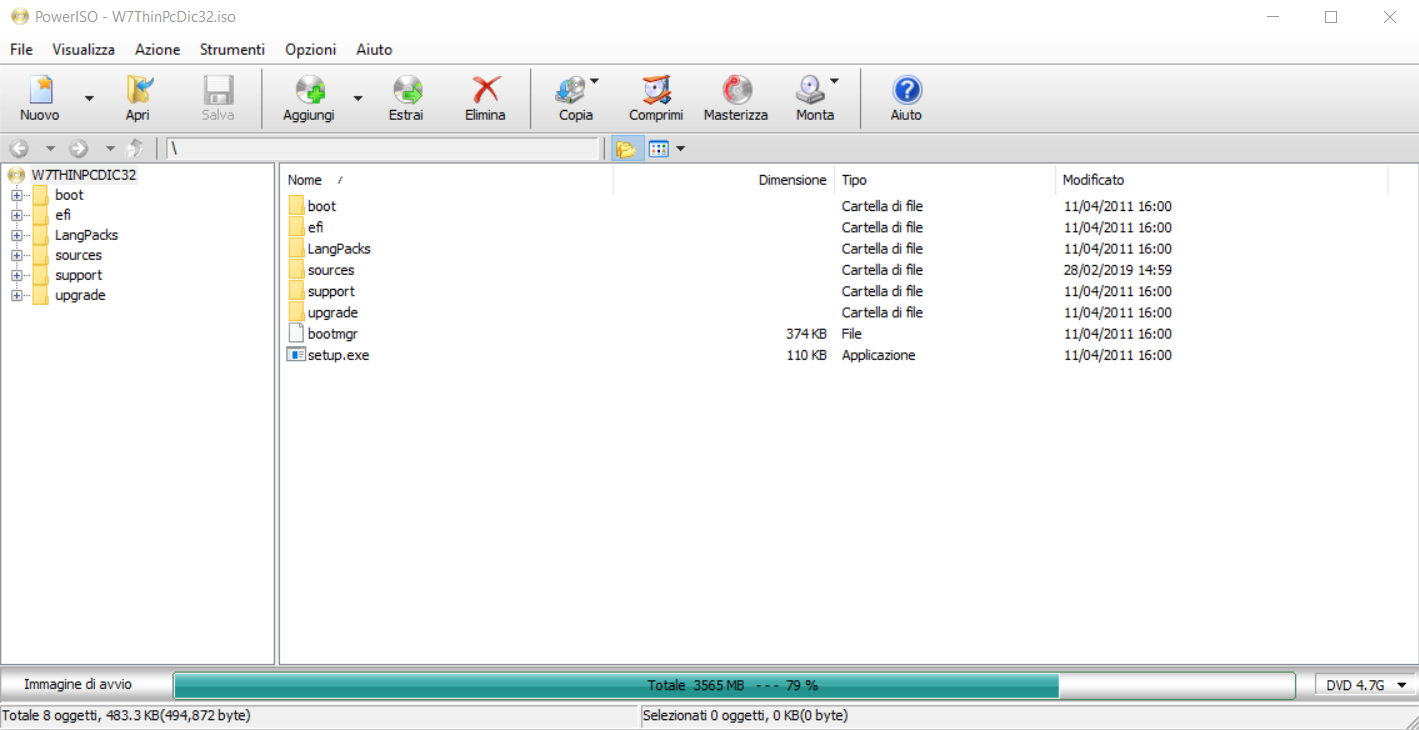Screen dimensions: 1419x730
Task: Expand the support tree node
Action: [x=16, y=275]
